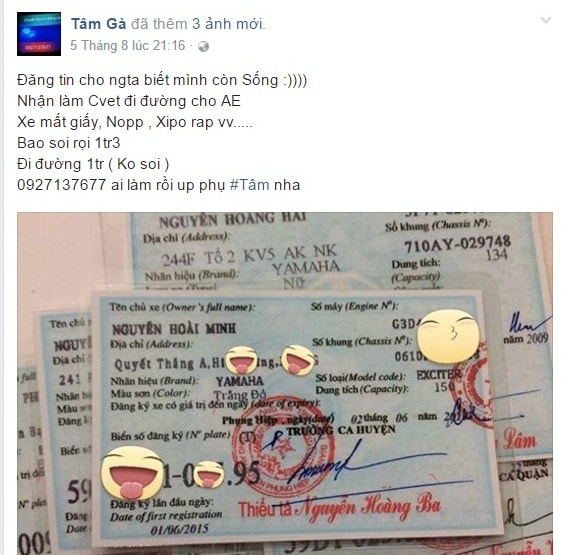This screenshot has height=555, width=562.
Task: Click the kissing emoji sticker over engine number
Action: point(448,336)
